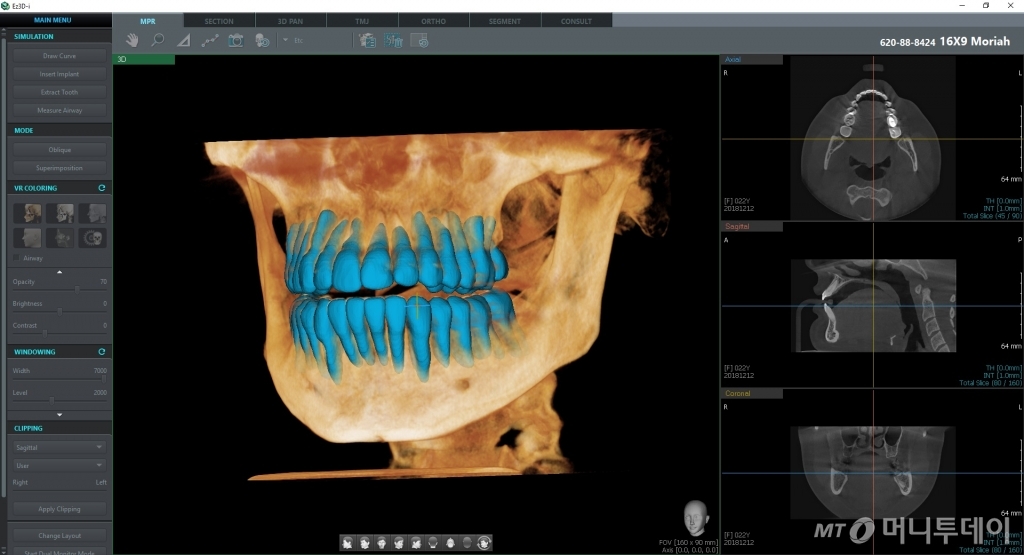Click the Measure Airway button
The width and height of the screenshot is (1024, 555).
point(59,110)
